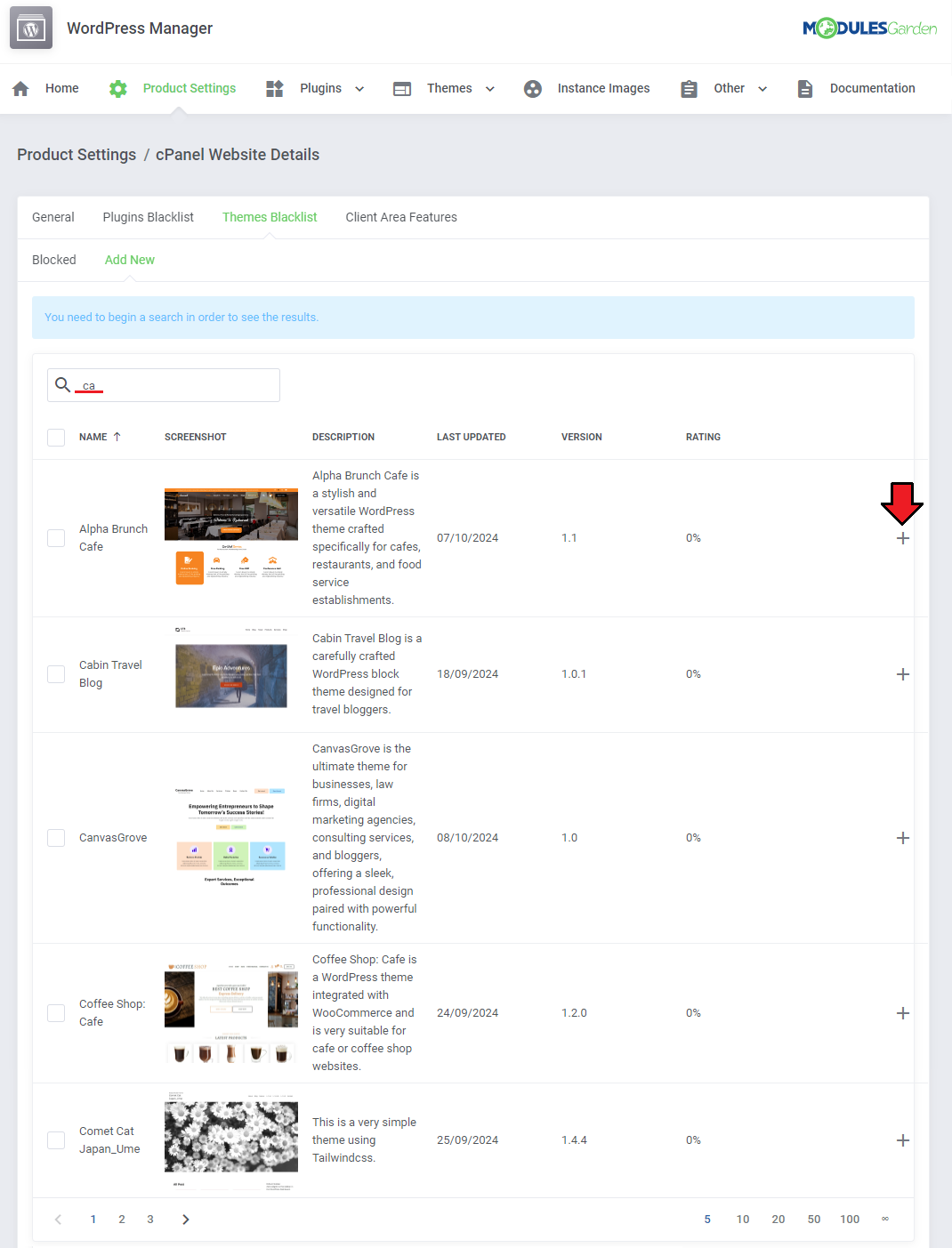Block Alpha Brunch Cafe with plus icon

coord(903,538)
